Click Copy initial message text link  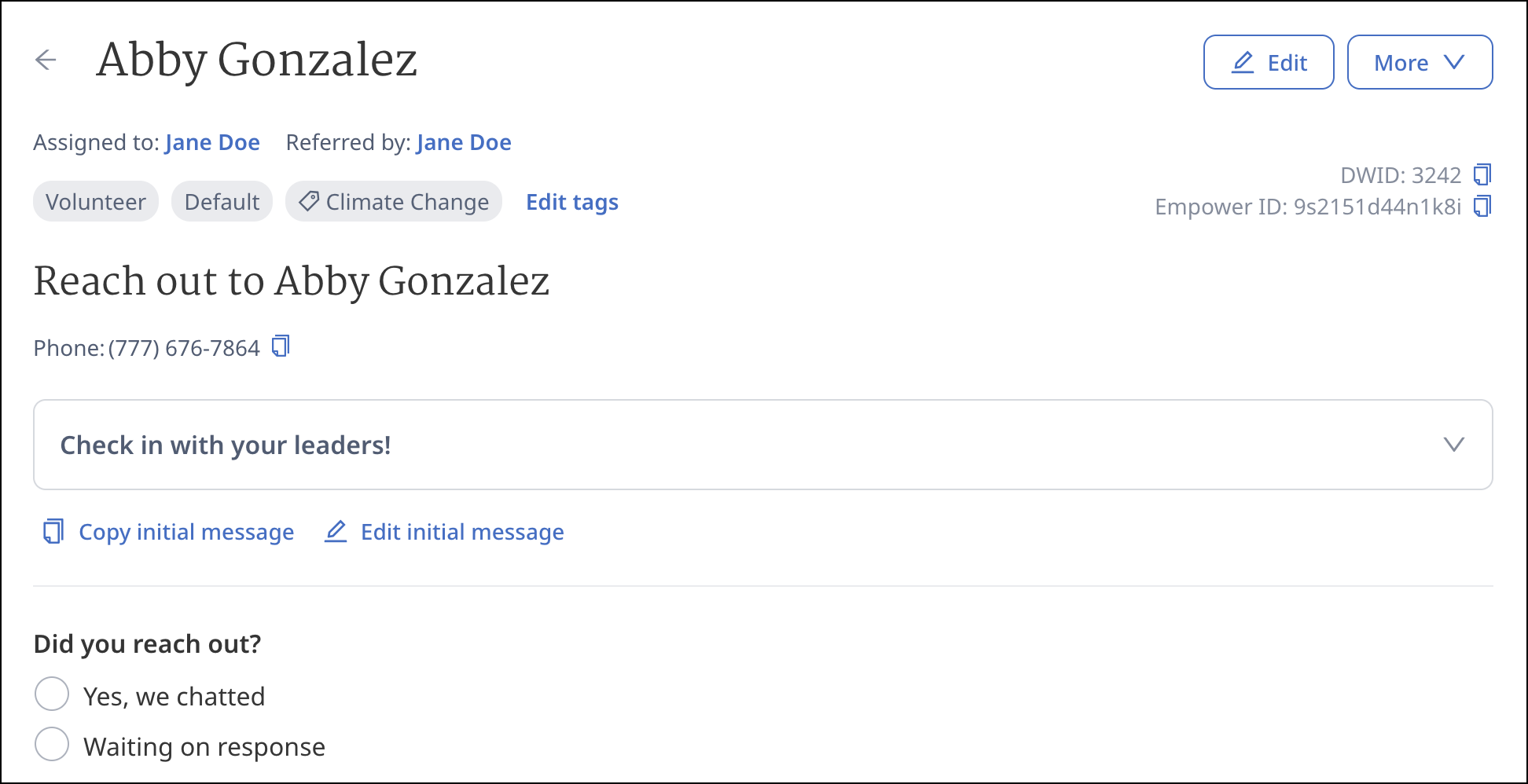pyautogui.click(x=186, y=532)
